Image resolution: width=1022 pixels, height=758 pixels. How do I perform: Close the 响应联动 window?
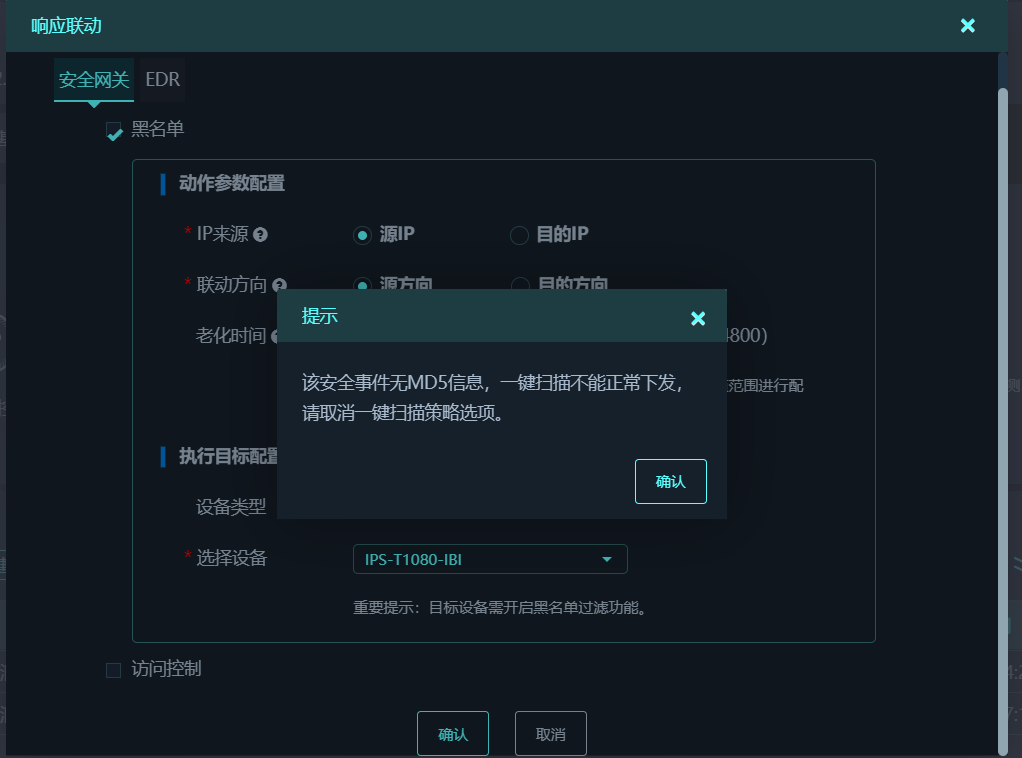(x=967, y=25)
